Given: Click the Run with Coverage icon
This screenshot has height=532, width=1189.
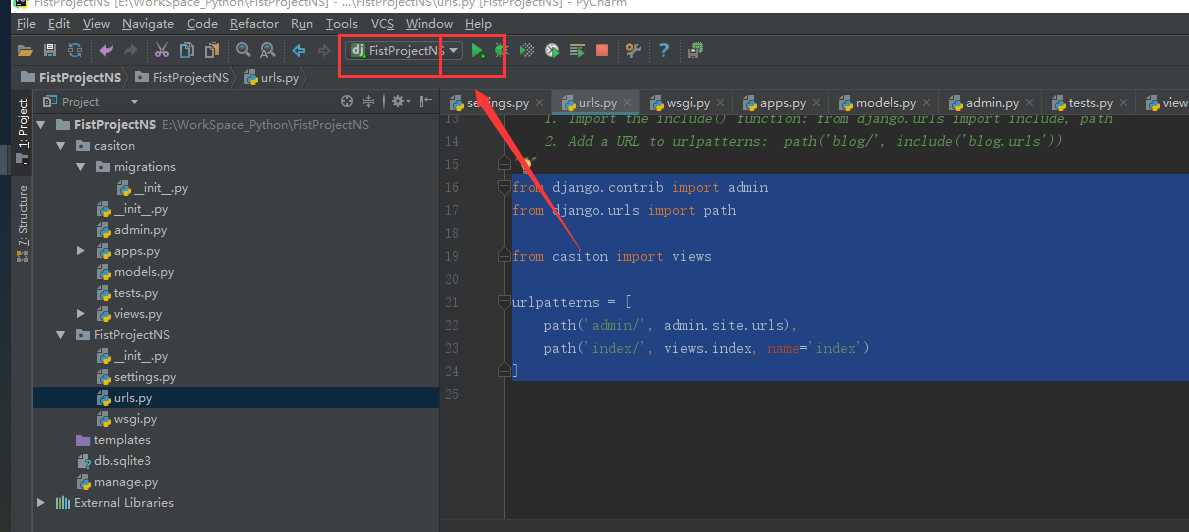Looking at the screenshot, I should click(526, 51).
